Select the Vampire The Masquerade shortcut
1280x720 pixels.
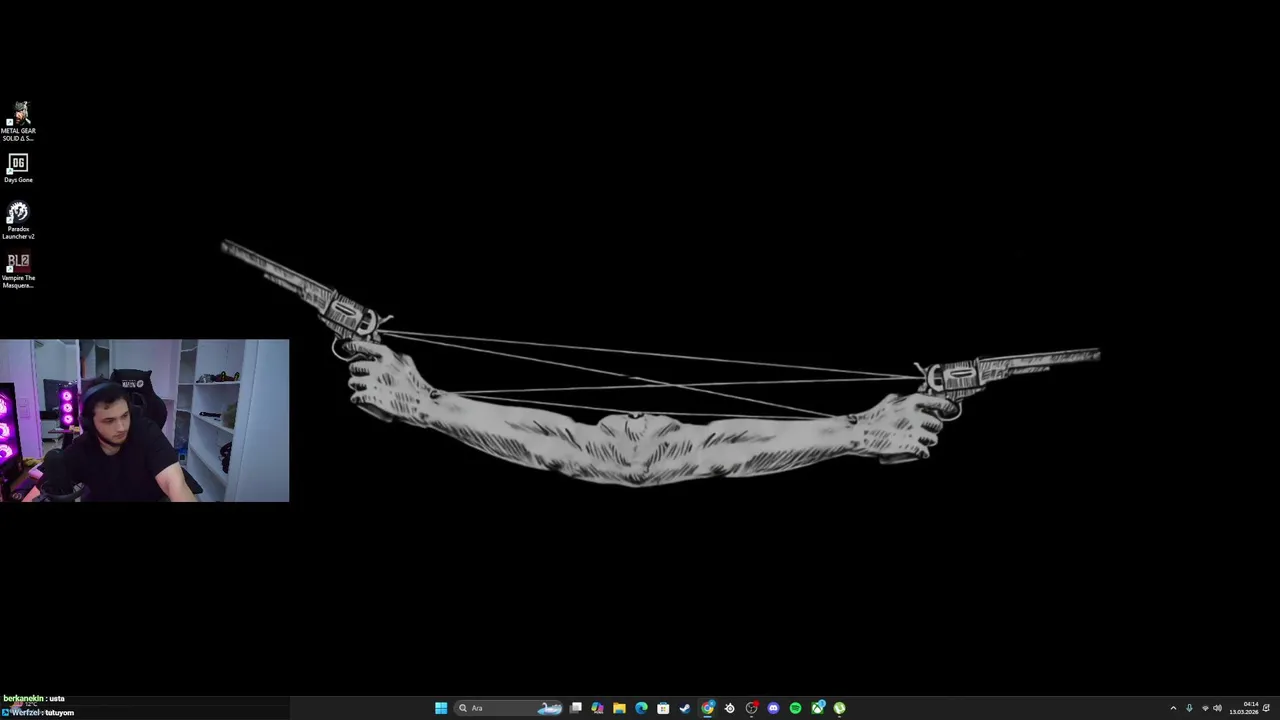(x=18, y=271)
